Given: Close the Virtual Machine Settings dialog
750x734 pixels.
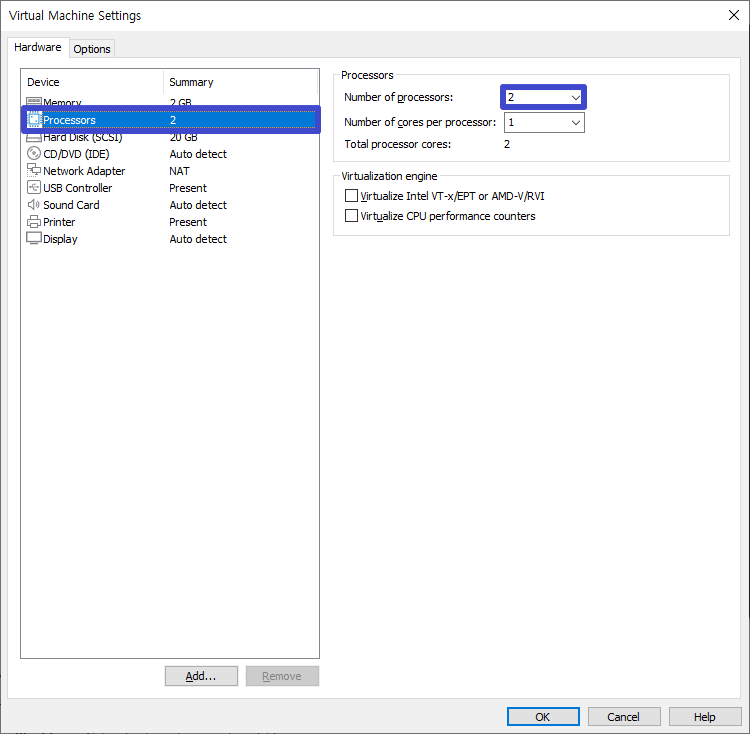Looking at the screenshot, I should tap(733, 15).
